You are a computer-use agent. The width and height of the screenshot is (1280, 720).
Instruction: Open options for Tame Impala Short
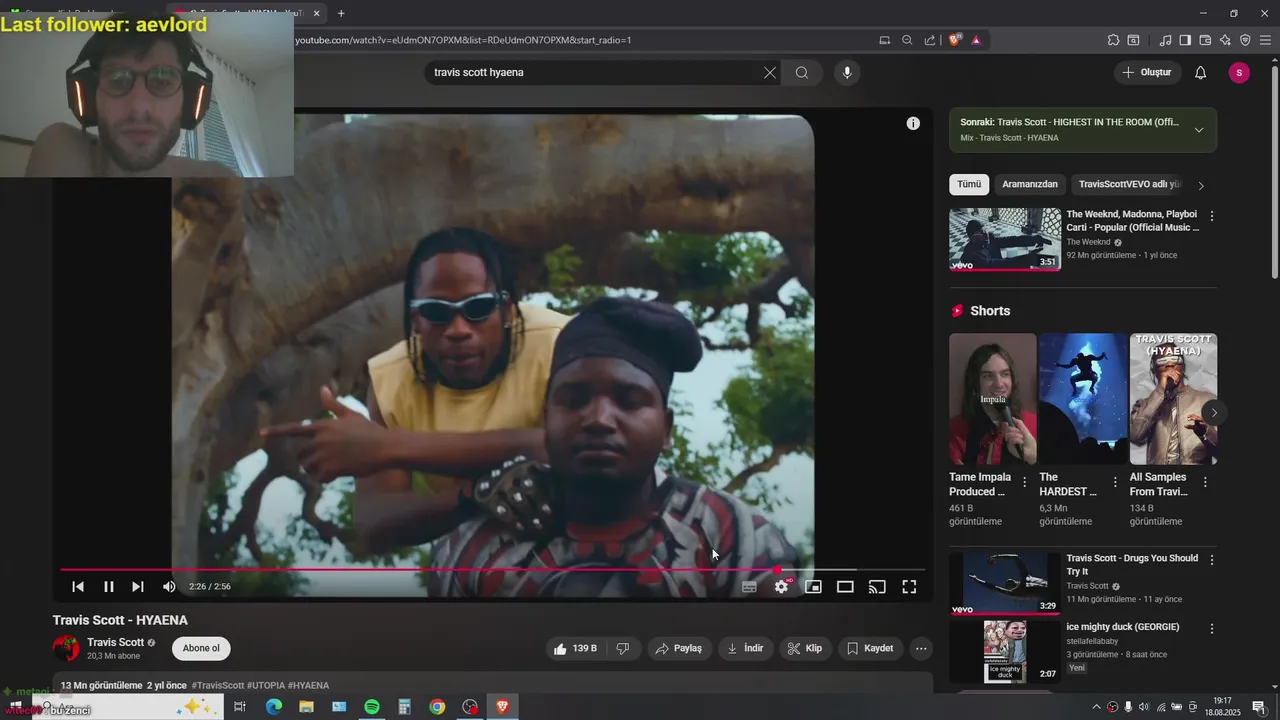tap(1024, 482)
